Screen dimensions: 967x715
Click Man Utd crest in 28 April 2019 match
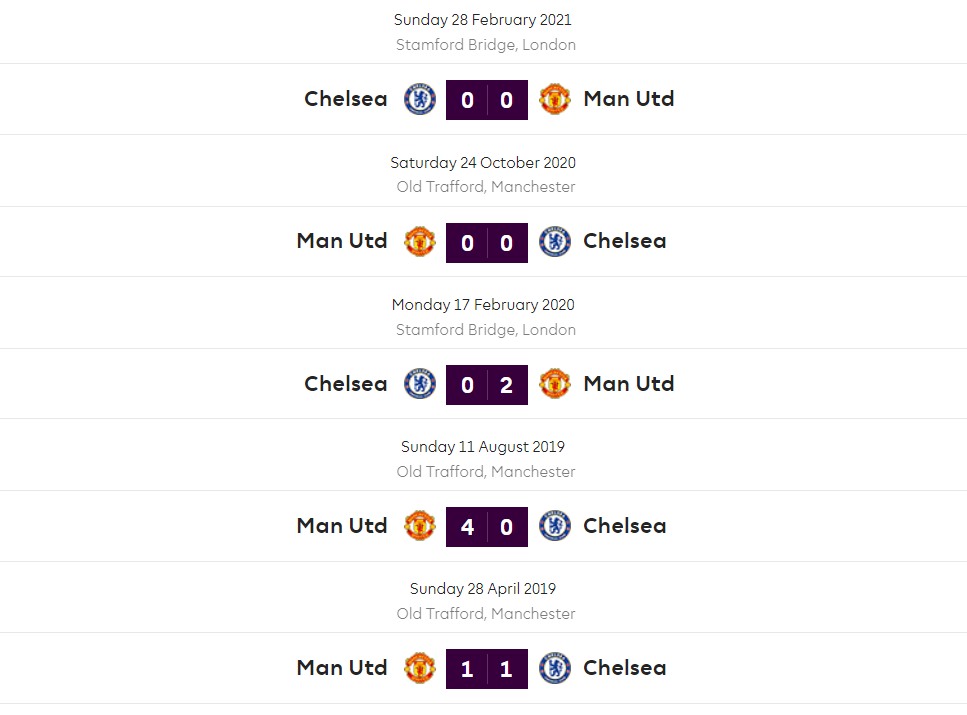pyautogui.click(x=420, y=668)
